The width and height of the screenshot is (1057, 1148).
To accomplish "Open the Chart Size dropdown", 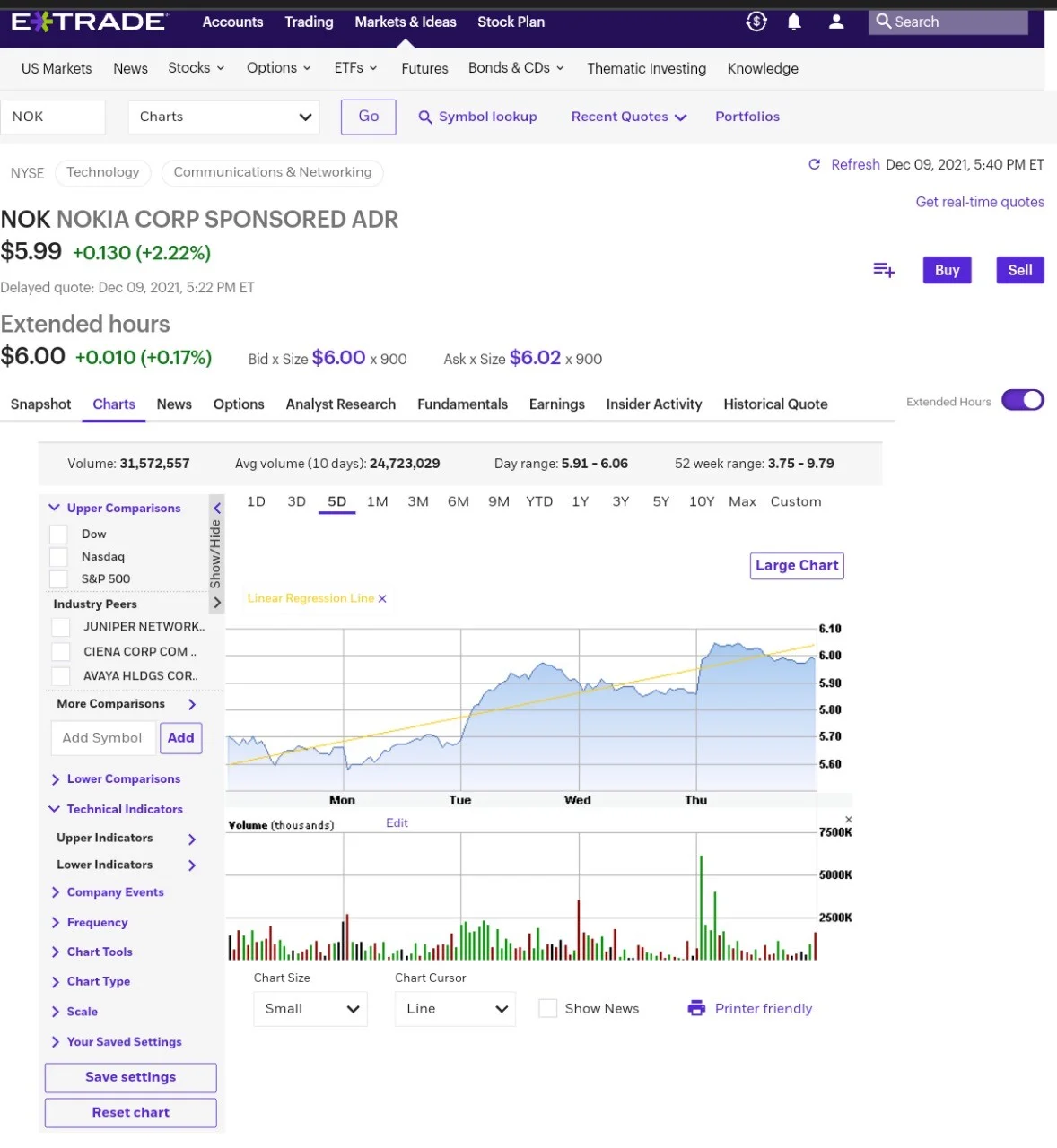I will pos(310,1009).
